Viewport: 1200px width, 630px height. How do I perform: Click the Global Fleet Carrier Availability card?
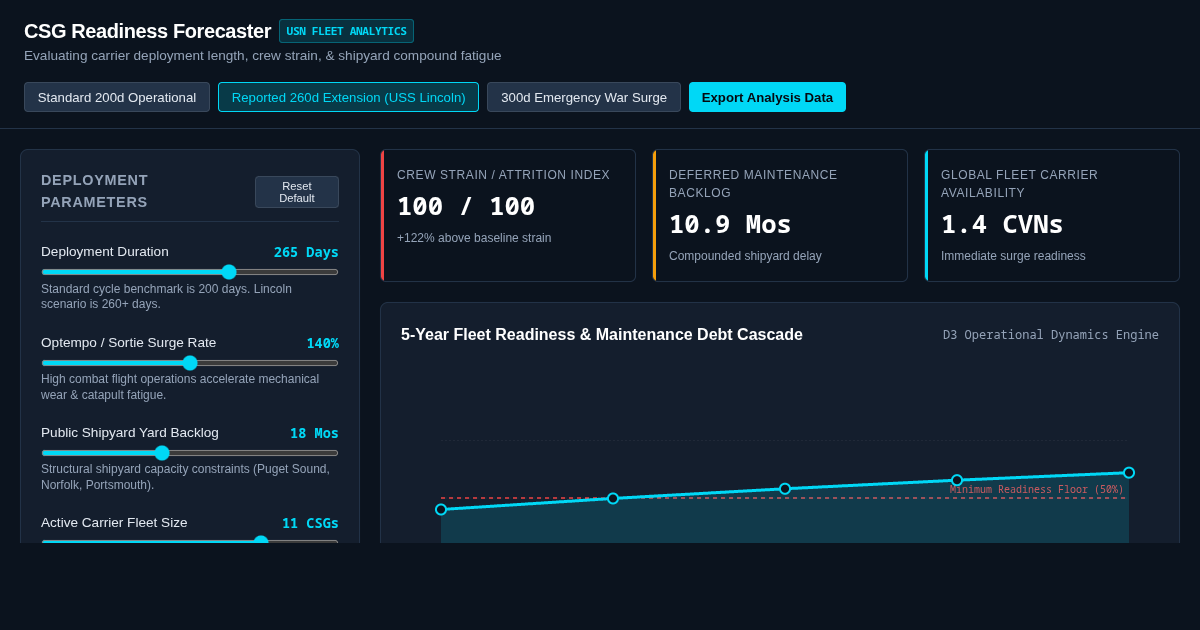(x=1052, y=215)
